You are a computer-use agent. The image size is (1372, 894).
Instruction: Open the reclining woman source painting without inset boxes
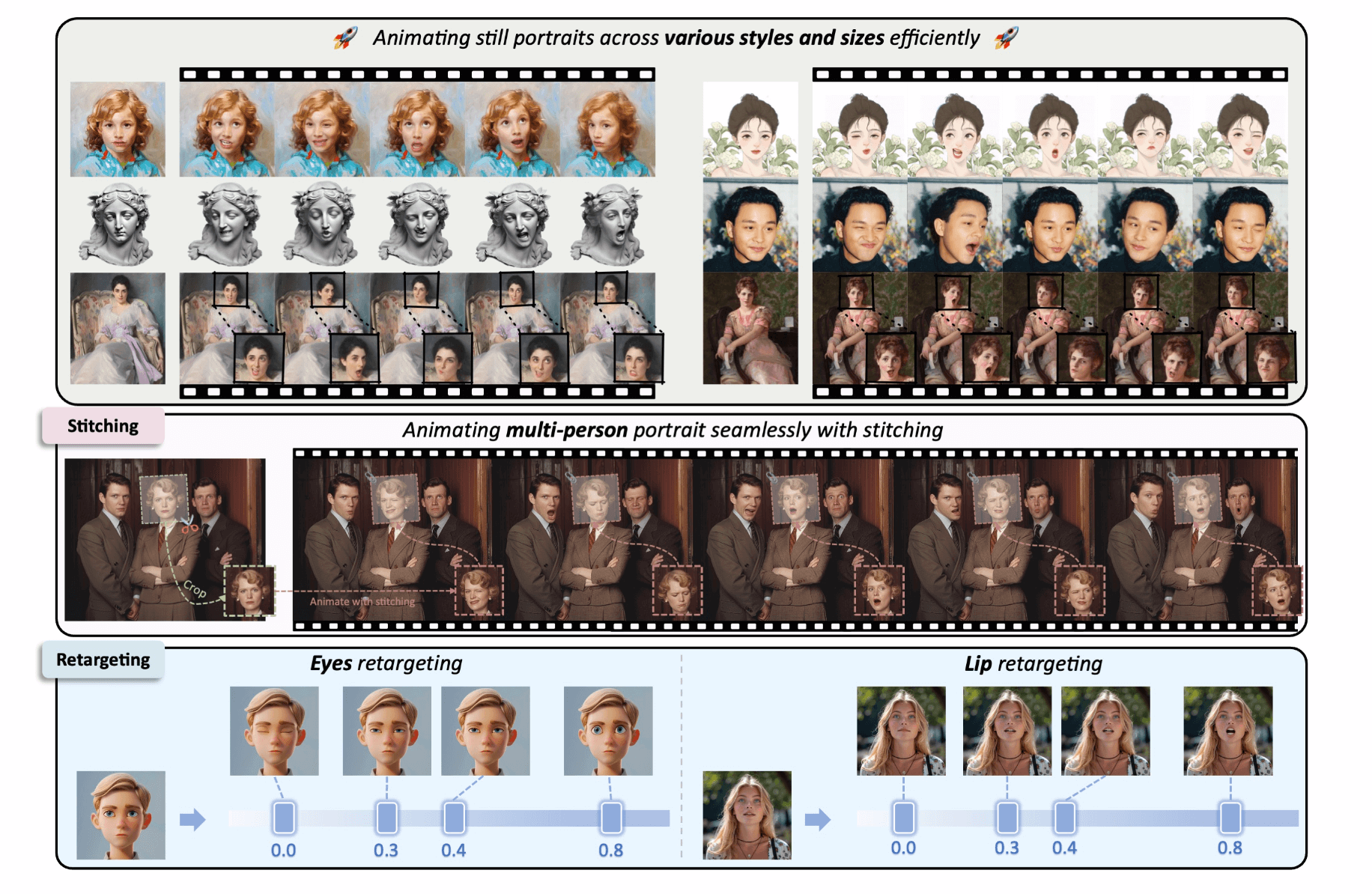[118, 328]
